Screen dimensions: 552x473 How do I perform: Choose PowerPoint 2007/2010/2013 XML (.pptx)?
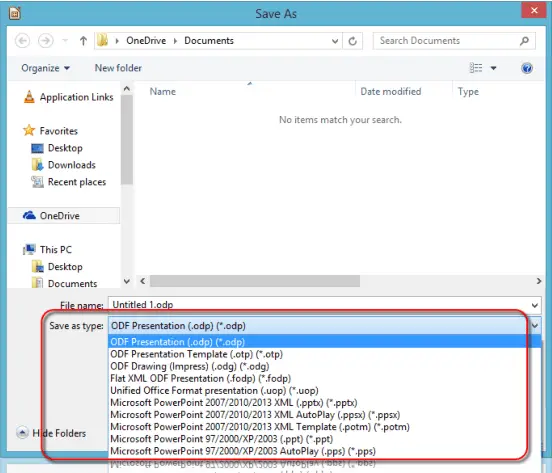[324, 403]
